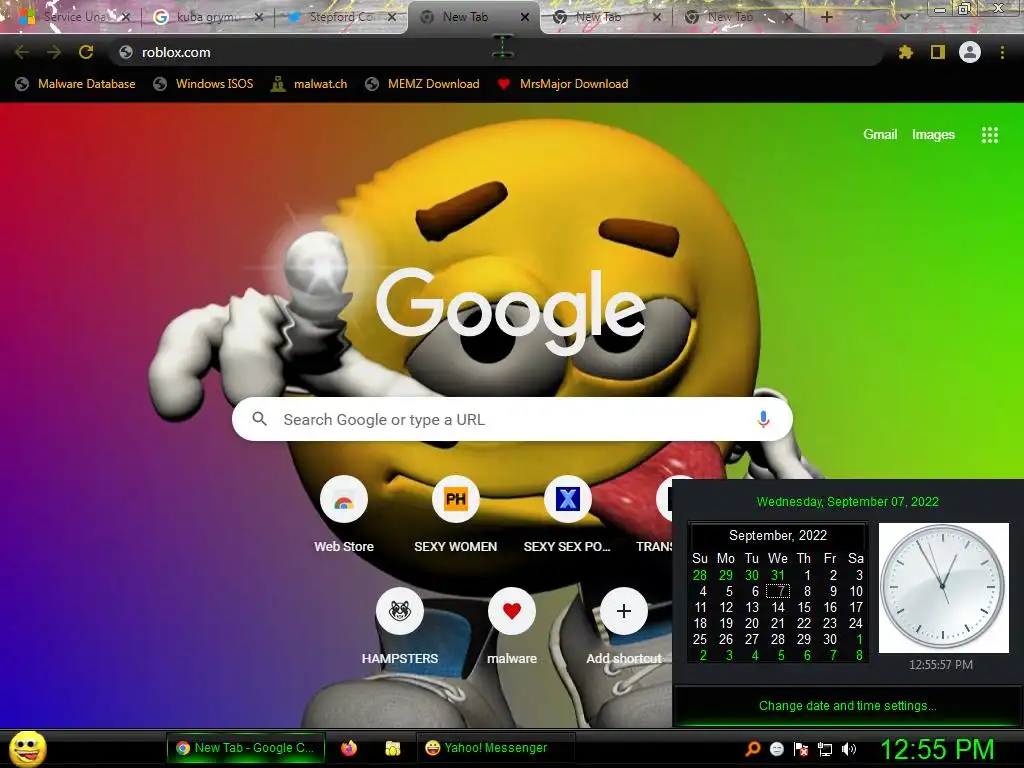Click the Wednesday, September 07, 2022 date text

click(848, 502)
